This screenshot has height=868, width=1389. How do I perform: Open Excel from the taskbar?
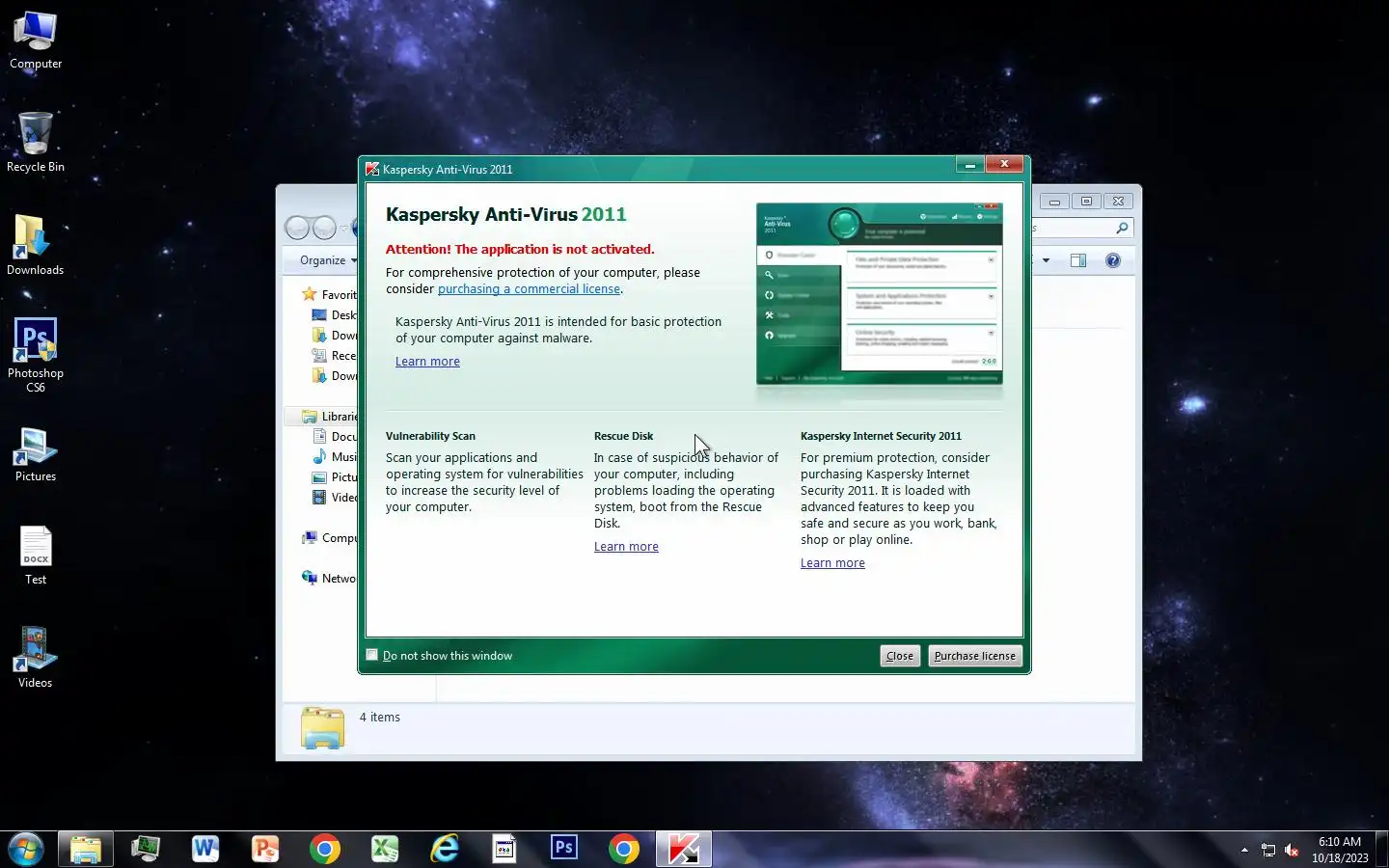[x=385, y=849]
